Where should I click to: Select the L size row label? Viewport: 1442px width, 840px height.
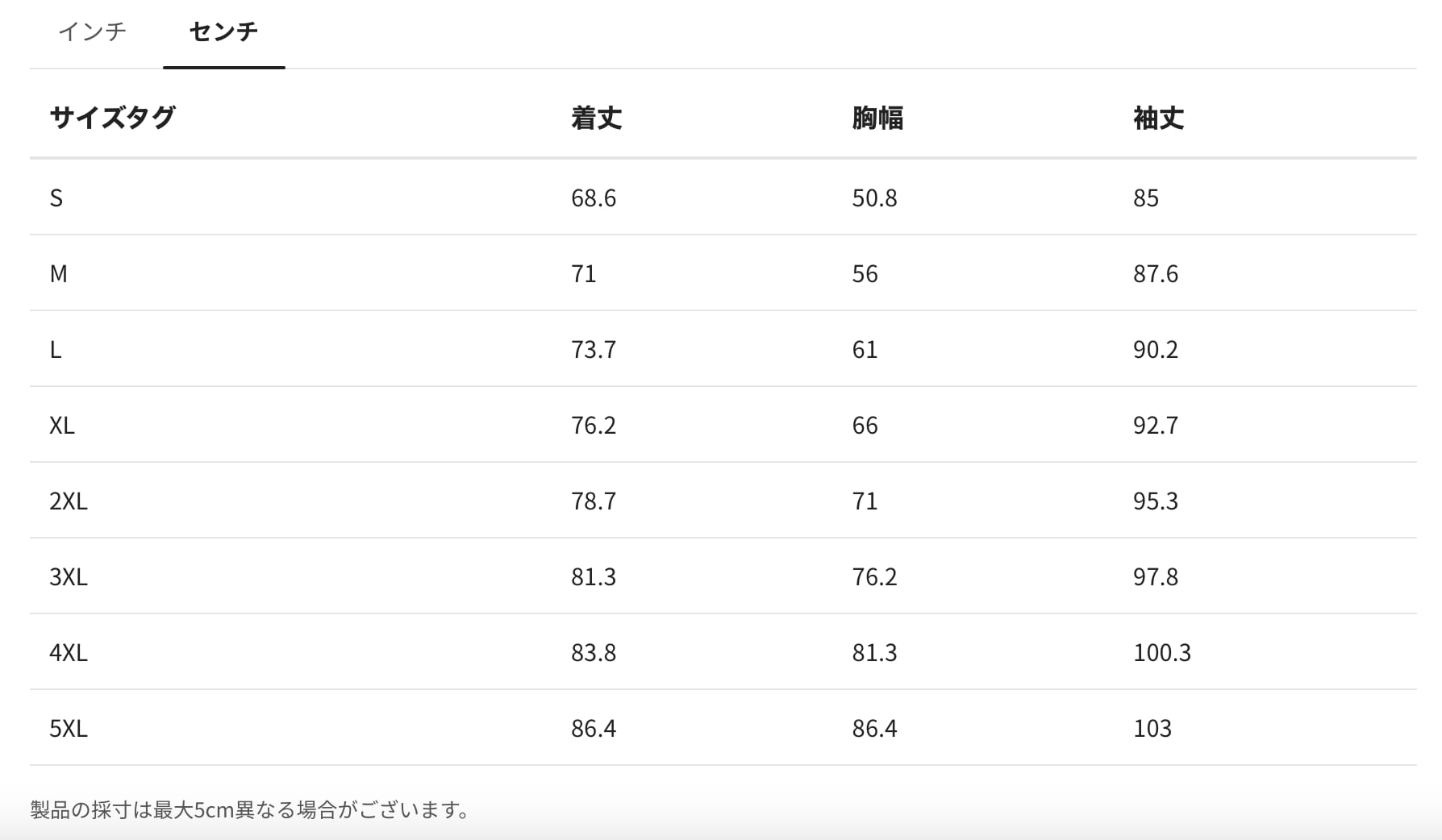pyautogui.click(x=55, y=350)
